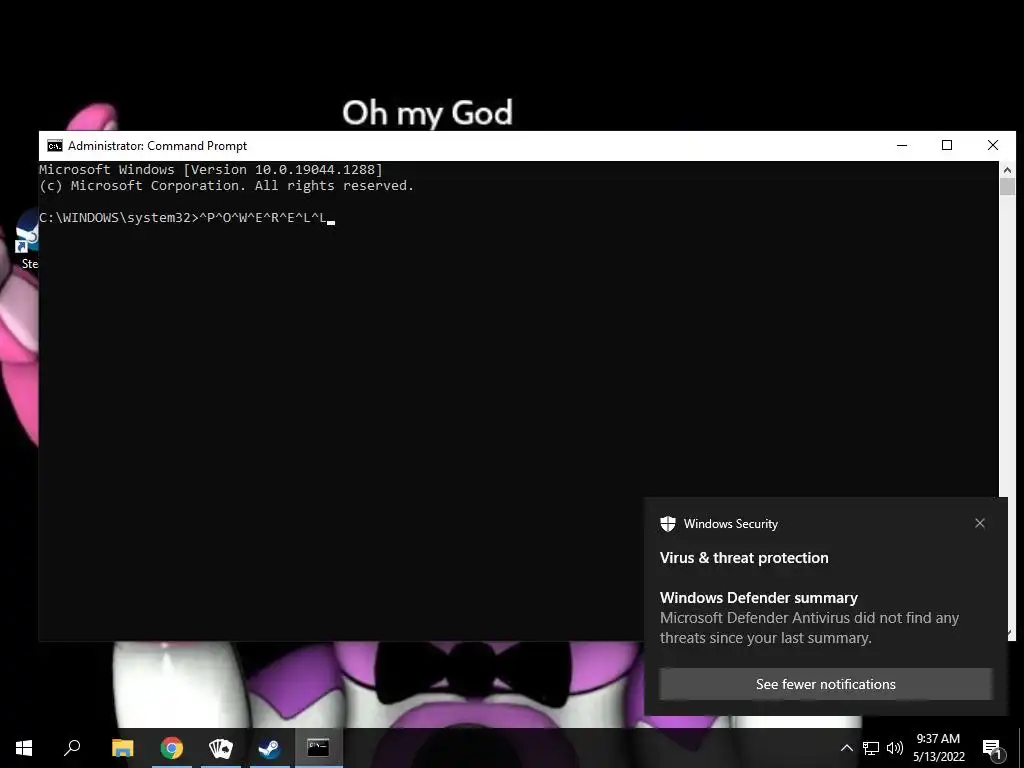The width and height of the screenshot is (1024, 768).
Task: Click Windows Security shield icon
Action: coord(667,524)
